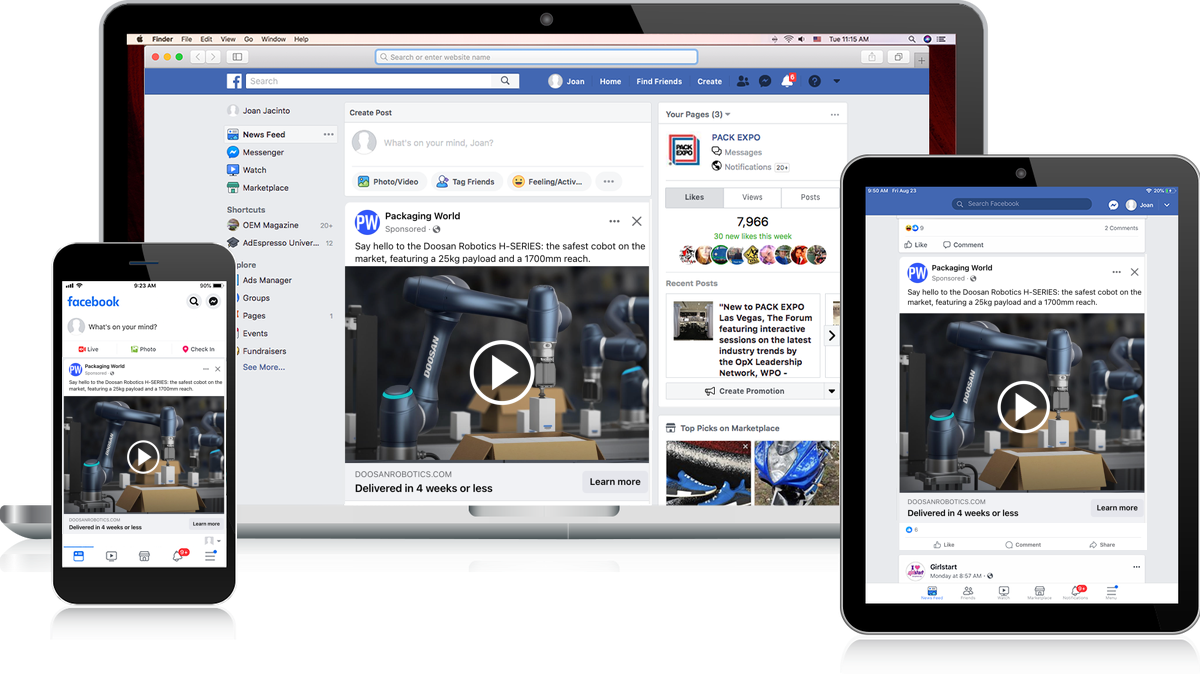Close the Packaging World ad on laptop
Screen dimensions: 1200x674
coord(637,221)
